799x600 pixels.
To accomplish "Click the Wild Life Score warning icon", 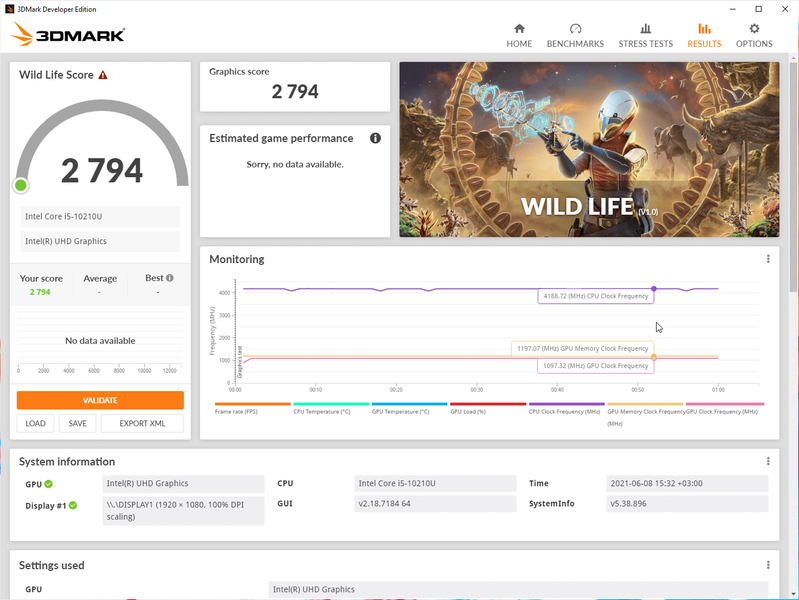I will click(x=103, y=75).
